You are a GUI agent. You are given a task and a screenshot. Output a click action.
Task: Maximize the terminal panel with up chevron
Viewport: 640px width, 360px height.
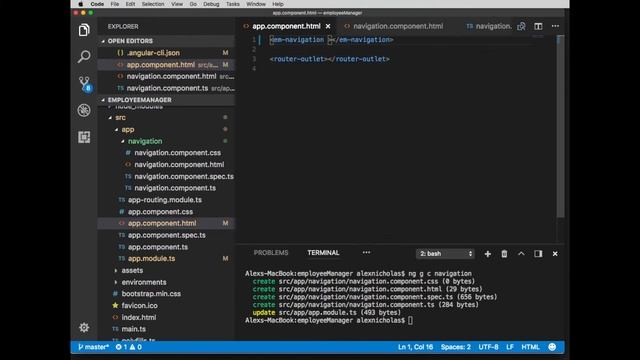521,254
